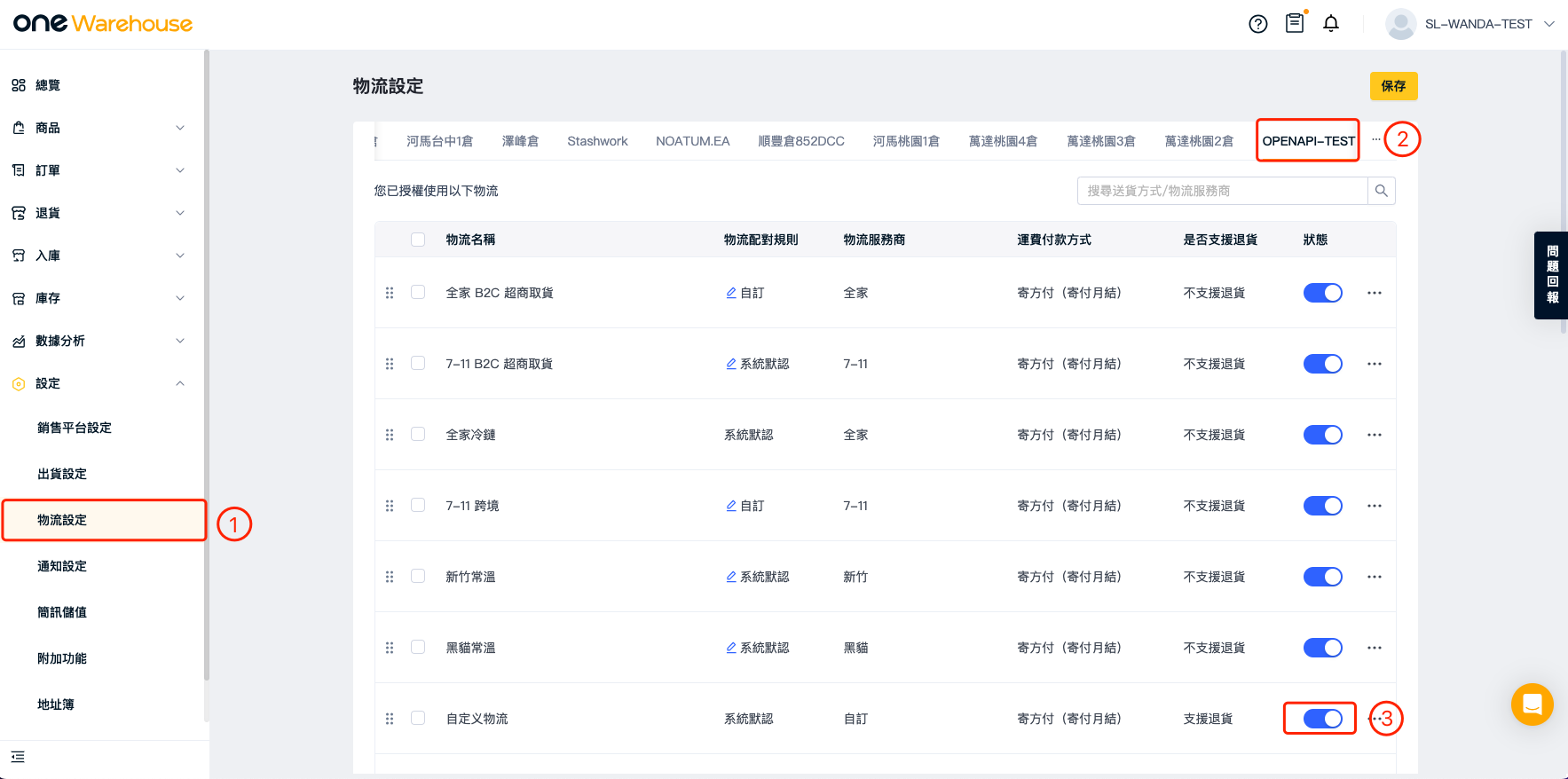Collapse sidebar using bottom menu icon
1568x779 pixels.
pyautogui.click(x=18, y=757)
